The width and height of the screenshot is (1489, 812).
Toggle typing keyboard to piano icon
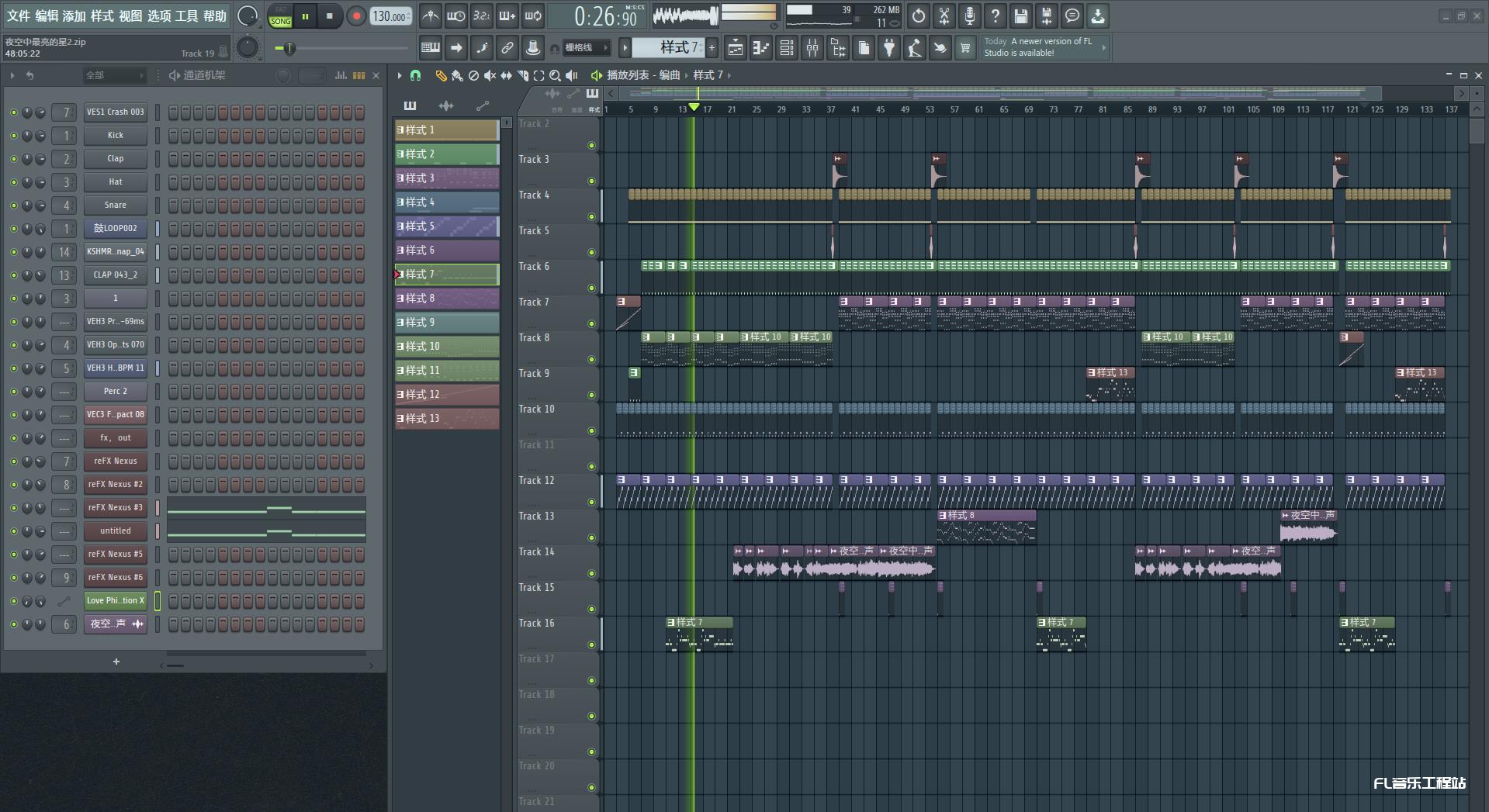[431, 48]
